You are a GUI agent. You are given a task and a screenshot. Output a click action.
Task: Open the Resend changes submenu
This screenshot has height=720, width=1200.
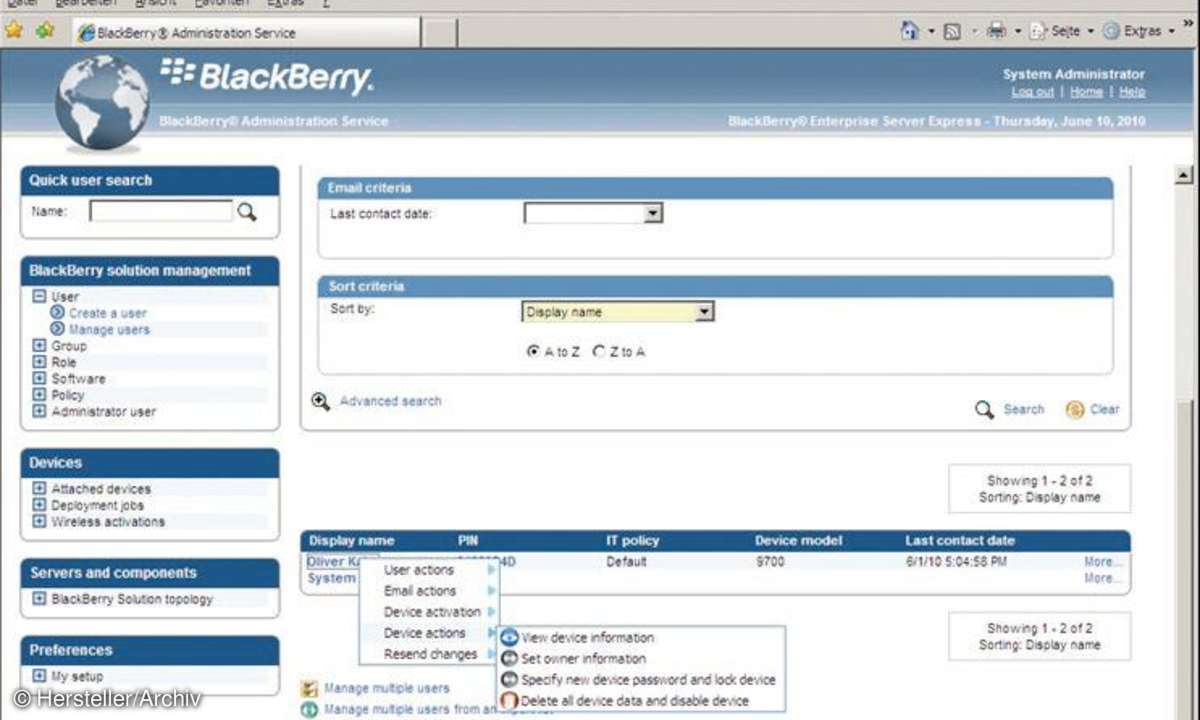tap(429, 654)
